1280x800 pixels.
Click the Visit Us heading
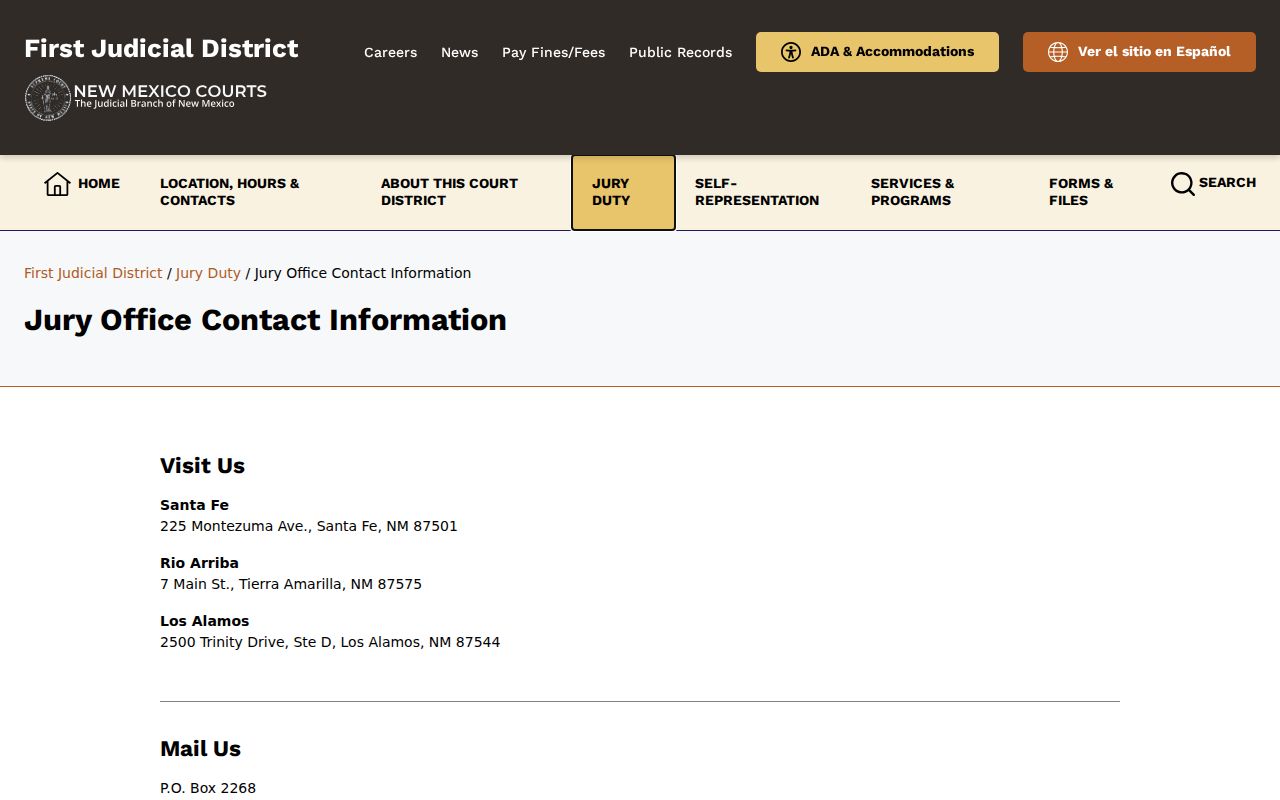coord(202,466)
